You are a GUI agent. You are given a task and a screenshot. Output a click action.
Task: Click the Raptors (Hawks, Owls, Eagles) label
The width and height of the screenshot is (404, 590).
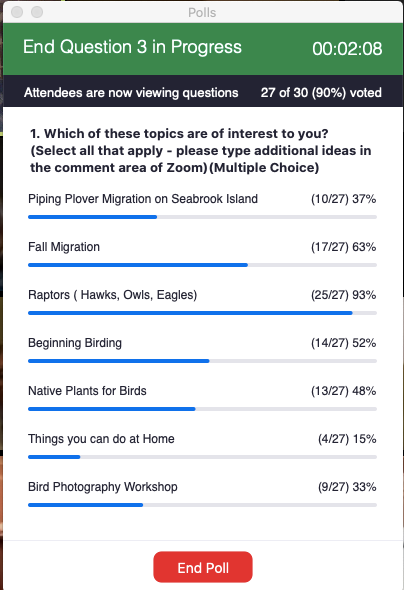point(112,295)
